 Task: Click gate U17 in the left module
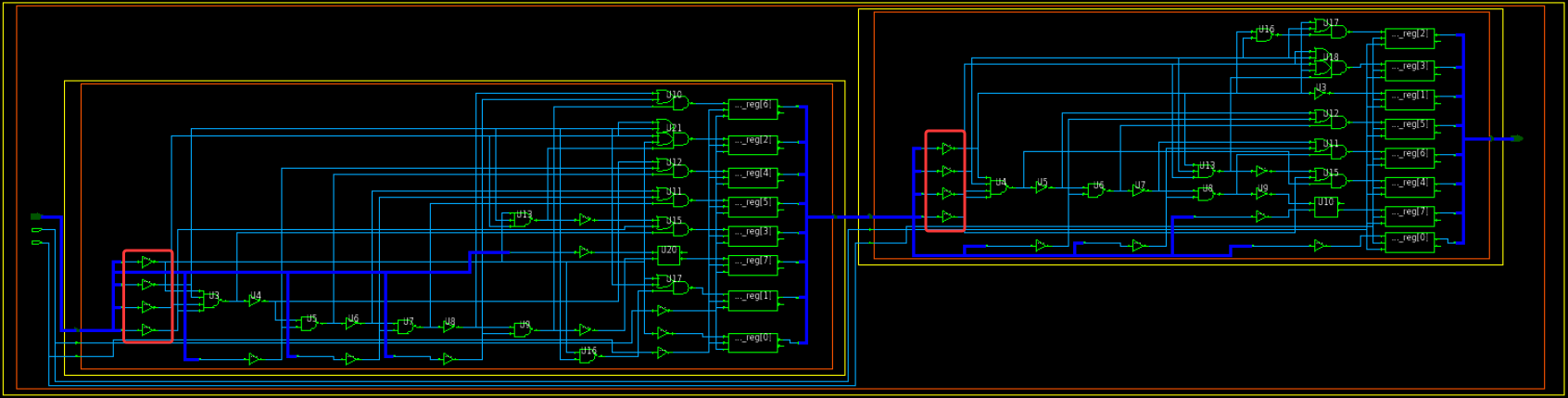tap(672, 285)
